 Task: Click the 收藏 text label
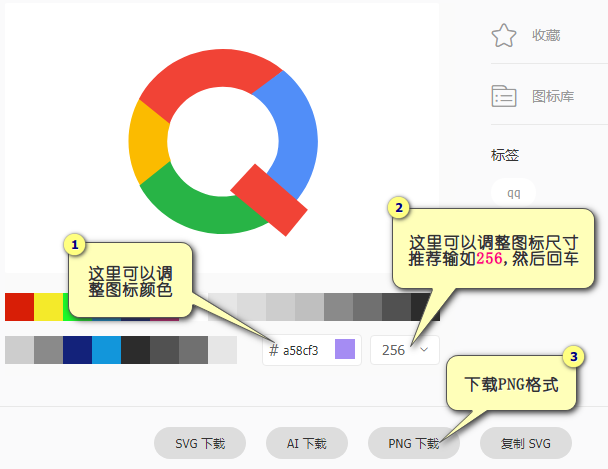[x=546, y=36]
